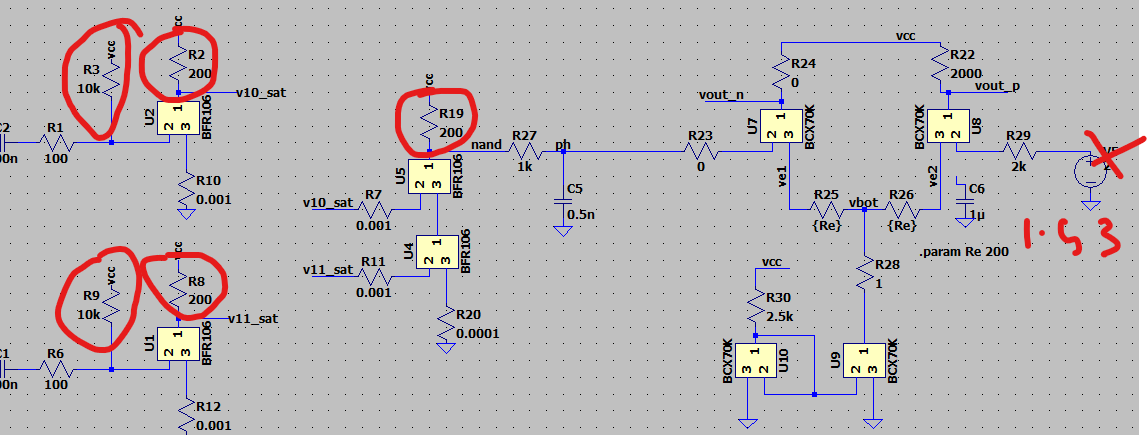This screenshot has width=1147, height=435.
Task: Click the U9 BCX70K transistor symbol
Action: (x=861, y=361)
